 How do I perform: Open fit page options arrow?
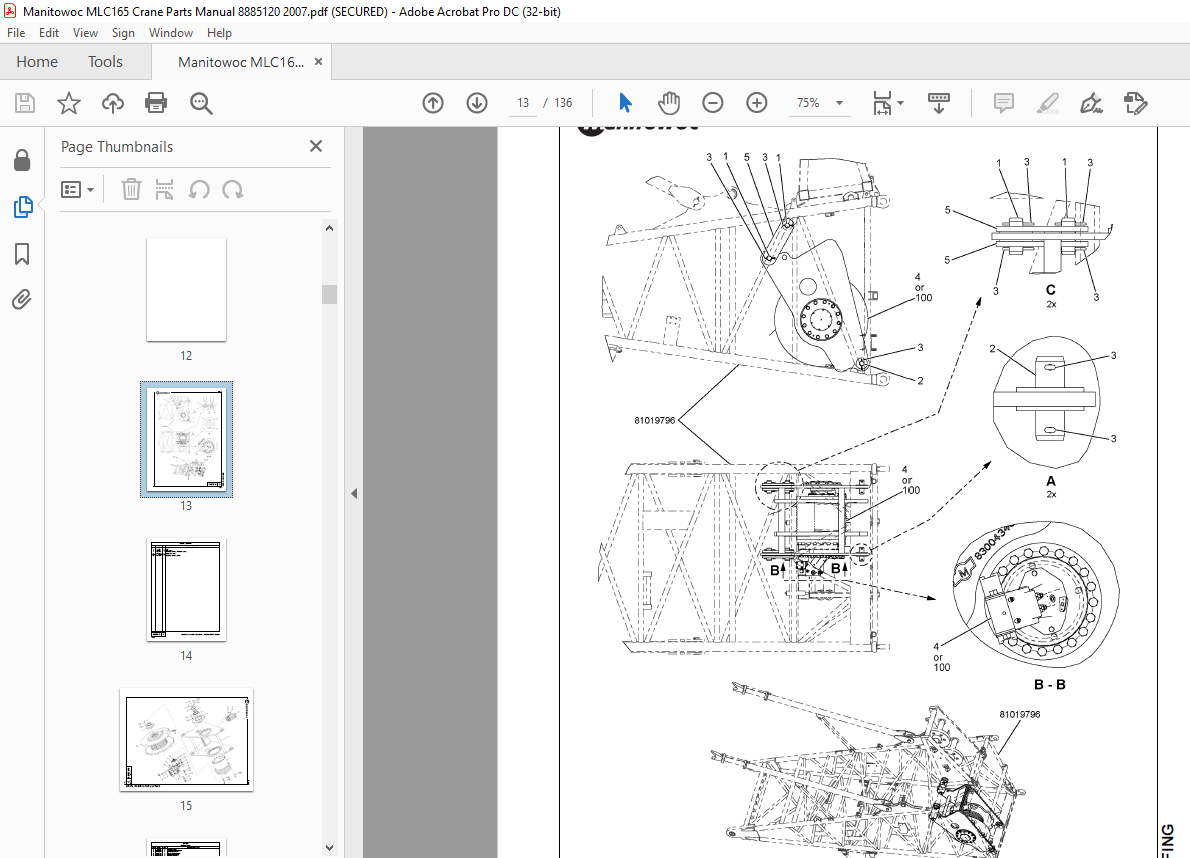901,103
